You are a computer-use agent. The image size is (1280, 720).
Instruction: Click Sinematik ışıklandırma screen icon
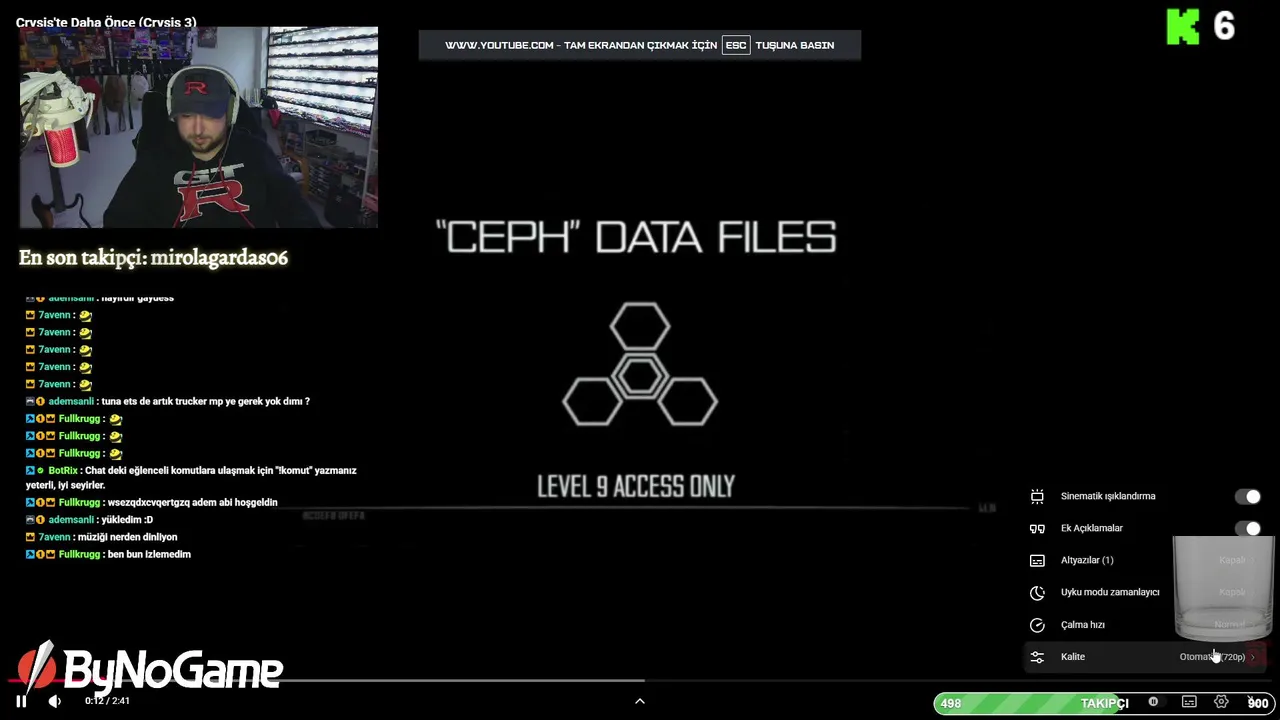tap(1037, 496)
